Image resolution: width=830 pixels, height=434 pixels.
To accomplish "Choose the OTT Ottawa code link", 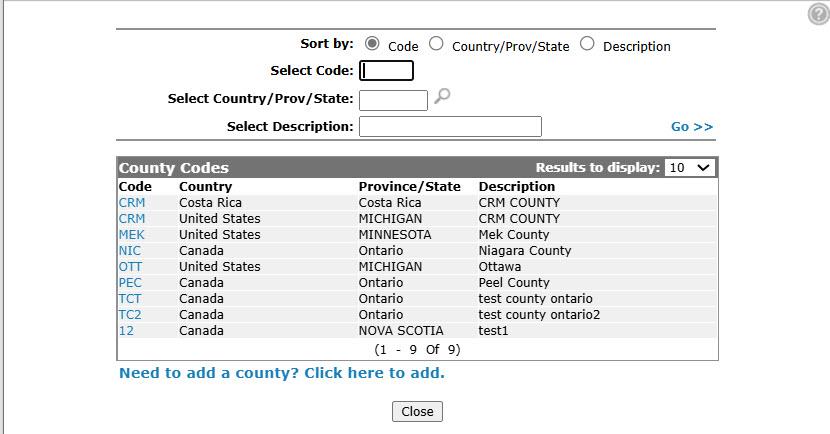I will coord(130,267).
